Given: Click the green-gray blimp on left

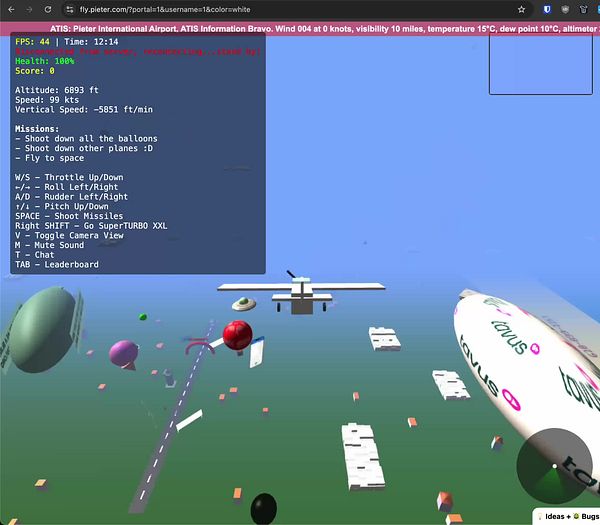Looking at the screenshot, I should 43,330.
